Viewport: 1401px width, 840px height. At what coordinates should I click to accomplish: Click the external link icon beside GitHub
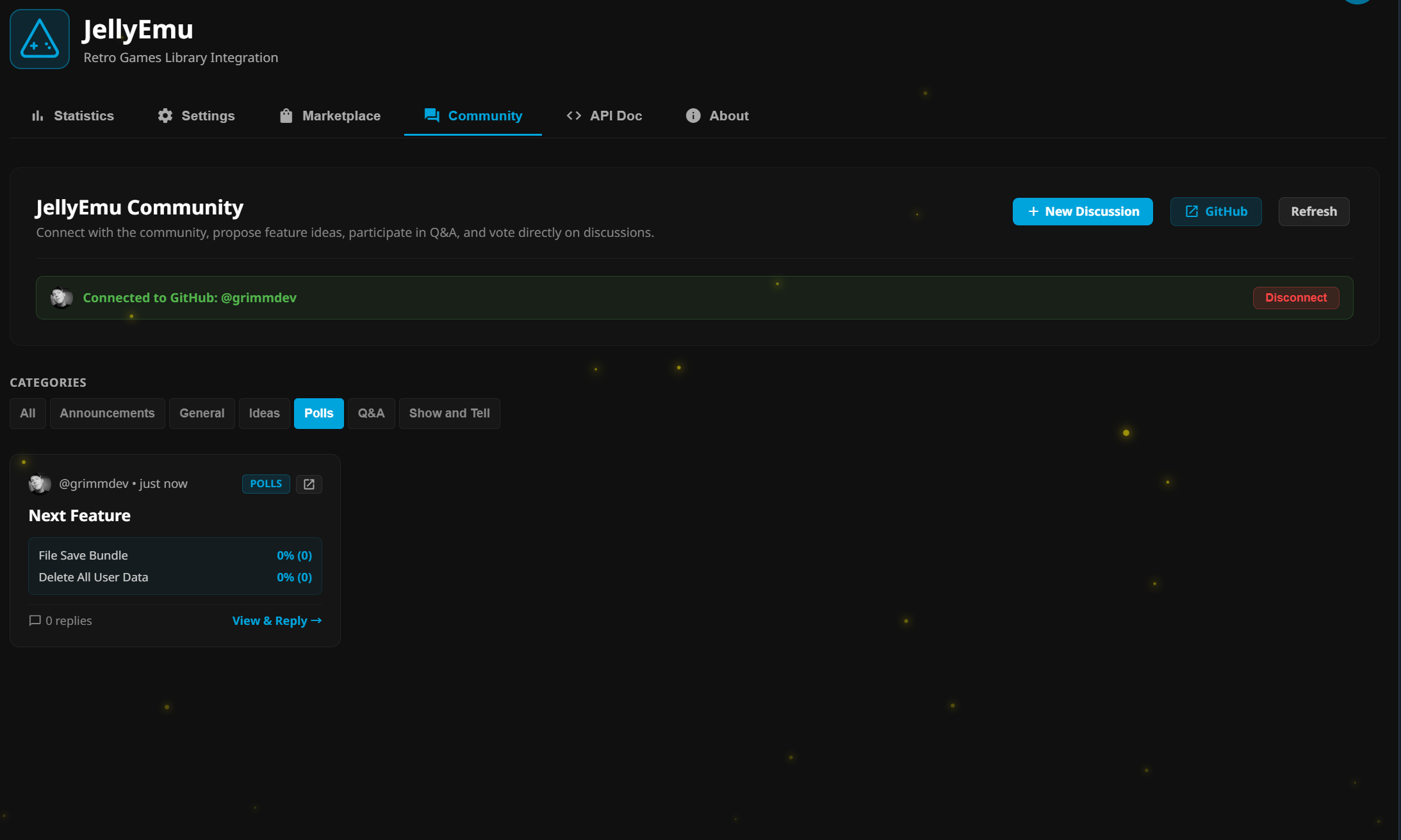point(1192,212)
